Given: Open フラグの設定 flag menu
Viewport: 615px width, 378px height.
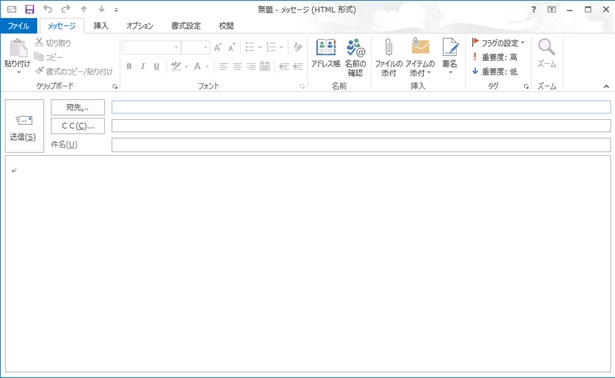Looking at the screenshot, I should pyautogui.click(x=498, y=43).
